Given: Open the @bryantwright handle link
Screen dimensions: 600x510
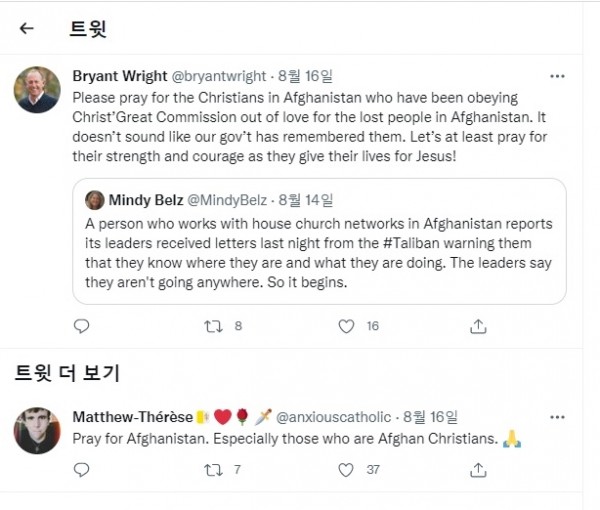Looking at the screenshot, I should click(x=227, y=76).
